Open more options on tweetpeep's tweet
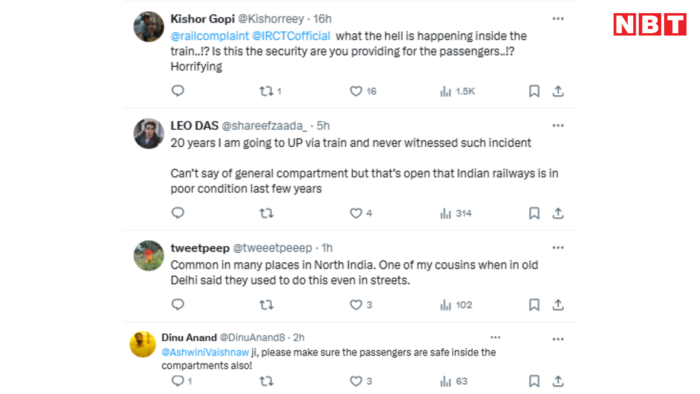 click(558, 248)
